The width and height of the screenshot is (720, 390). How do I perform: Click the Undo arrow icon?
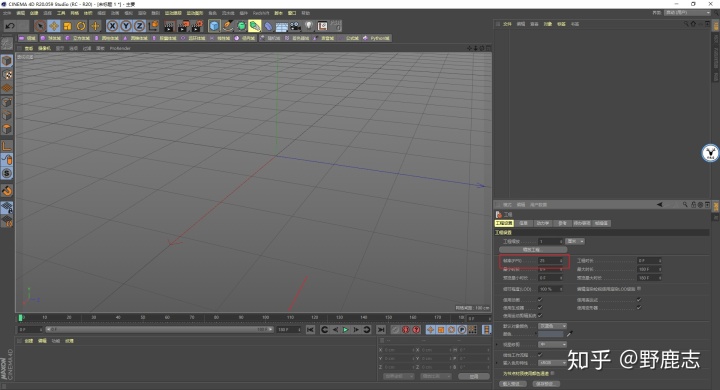point(10,26)
